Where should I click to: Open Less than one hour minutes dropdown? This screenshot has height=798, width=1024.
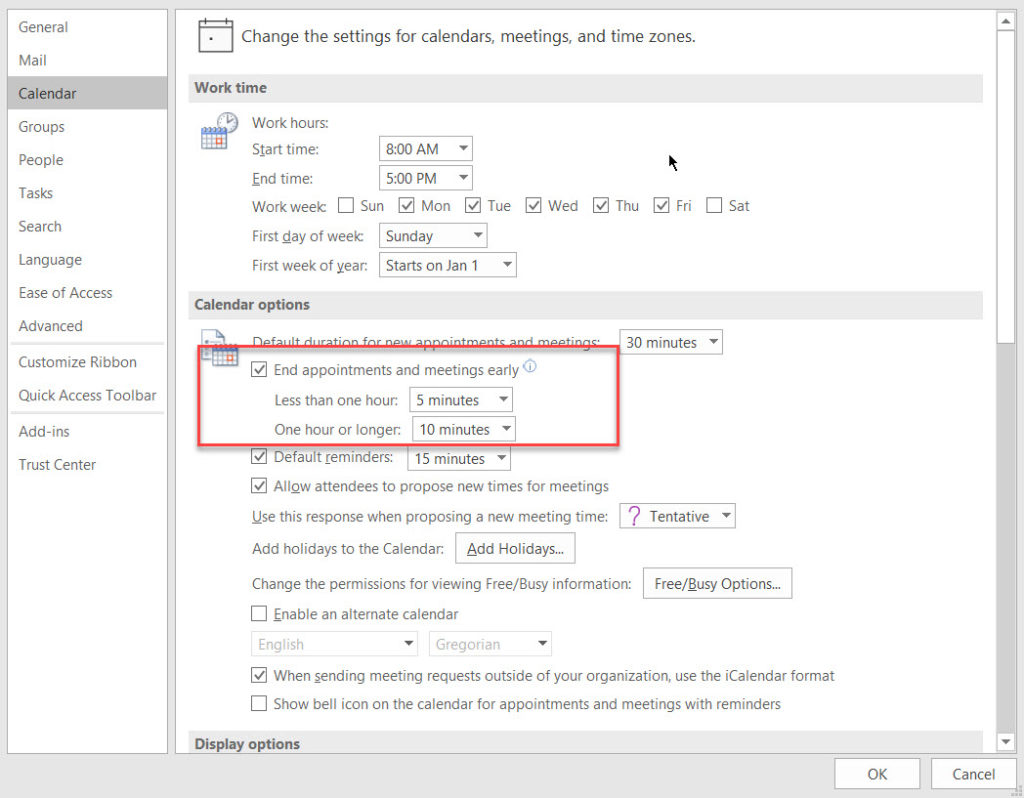461,400
